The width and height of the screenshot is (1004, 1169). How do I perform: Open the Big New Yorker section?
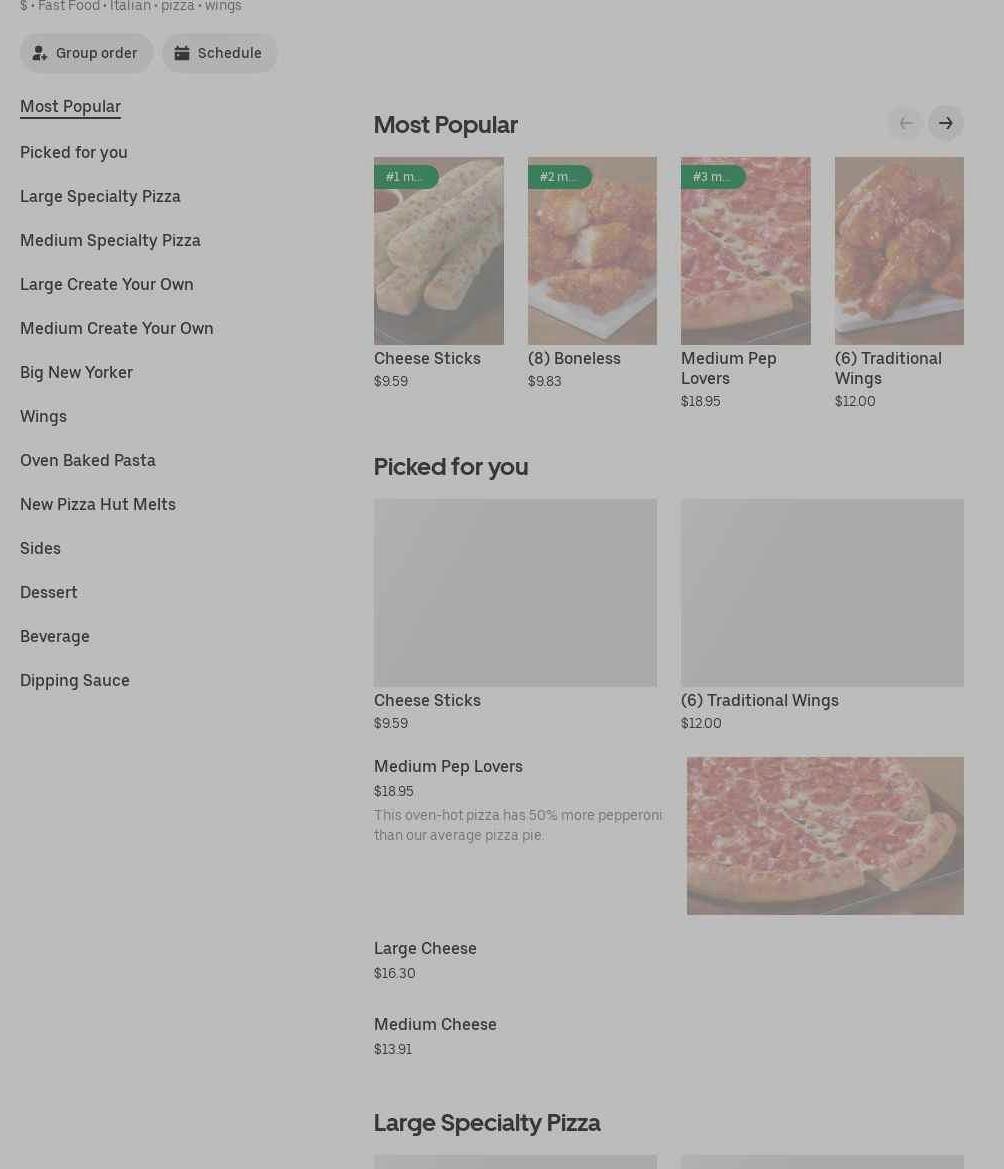pyautogui.click(x=76, y=372)
